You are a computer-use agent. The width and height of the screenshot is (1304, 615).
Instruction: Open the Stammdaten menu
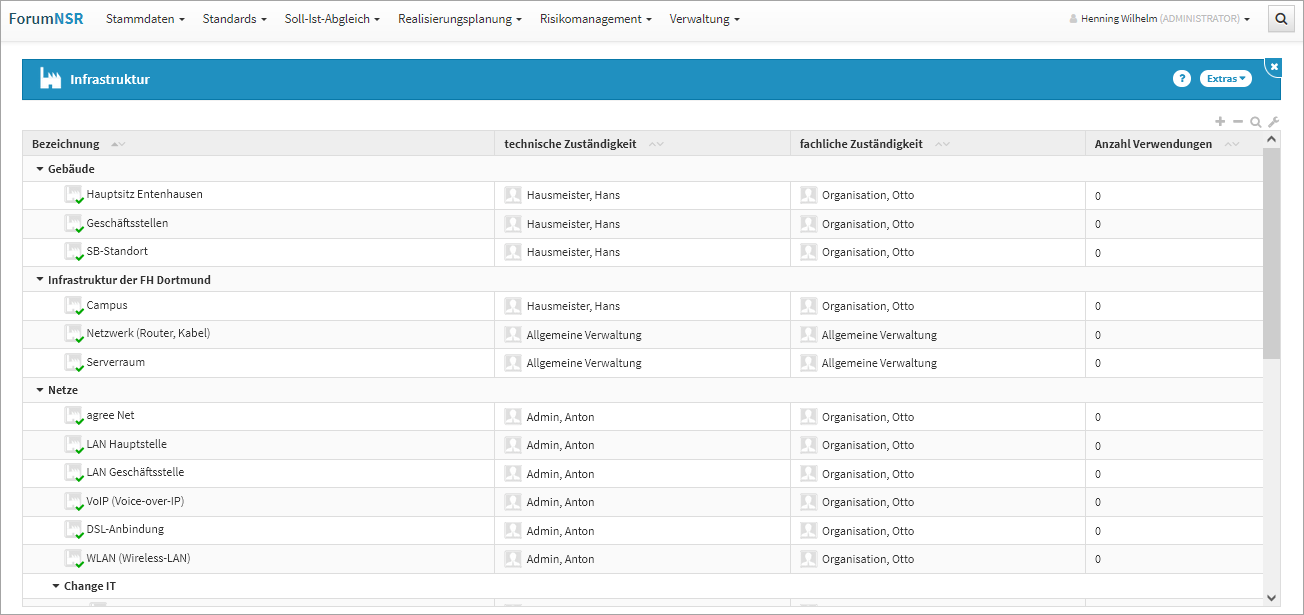tap(145, 19)
